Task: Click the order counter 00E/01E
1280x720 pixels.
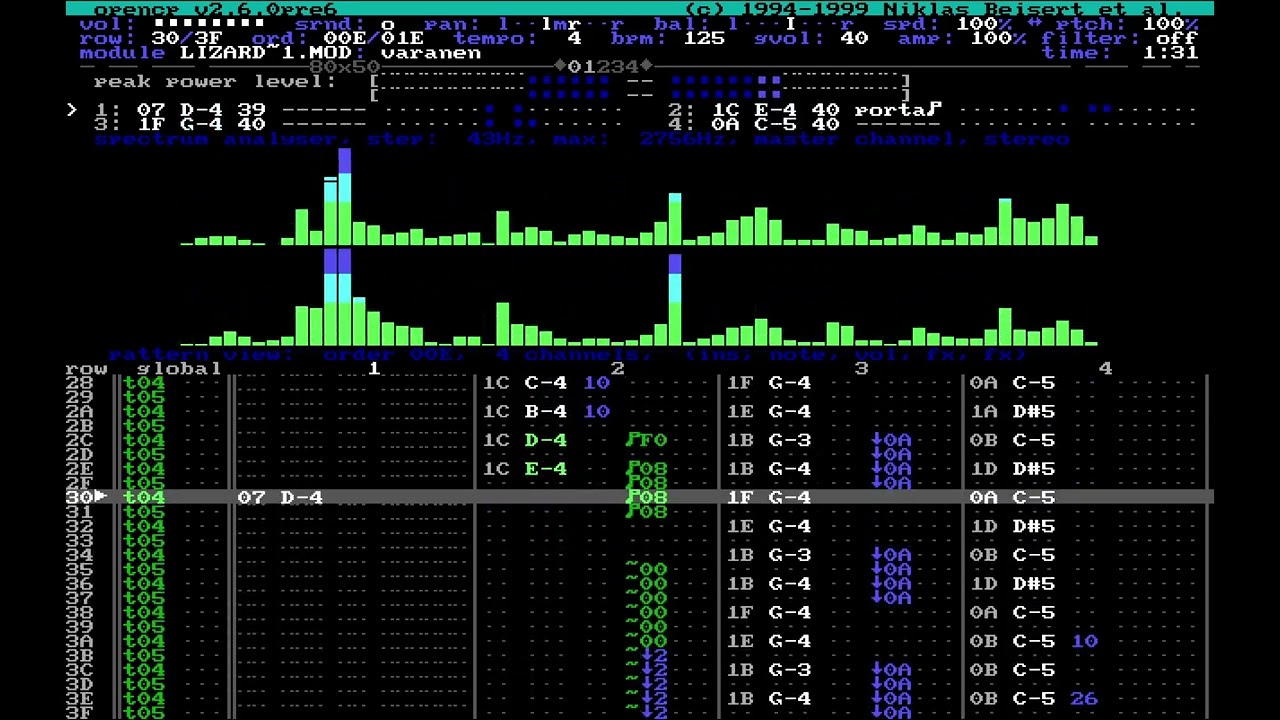Action: coord(373,38)
